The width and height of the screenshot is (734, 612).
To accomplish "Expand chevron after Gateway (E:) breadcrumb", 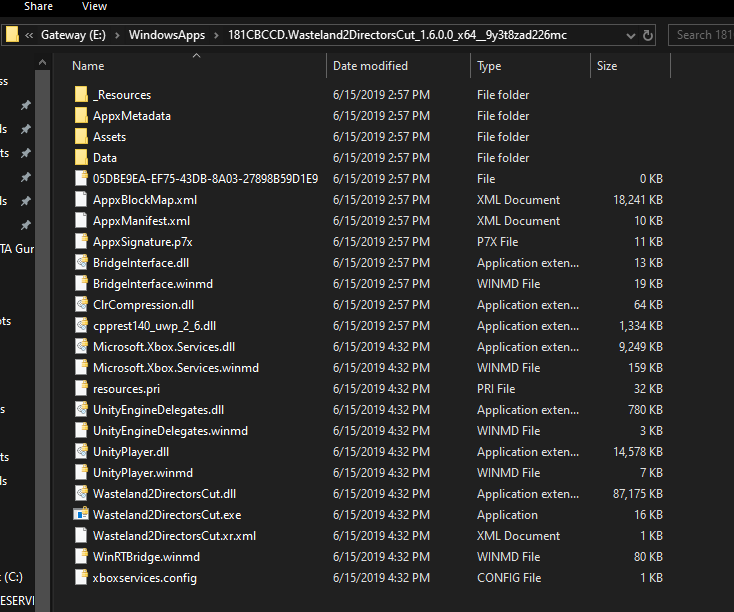I will (x=117, y=35).
